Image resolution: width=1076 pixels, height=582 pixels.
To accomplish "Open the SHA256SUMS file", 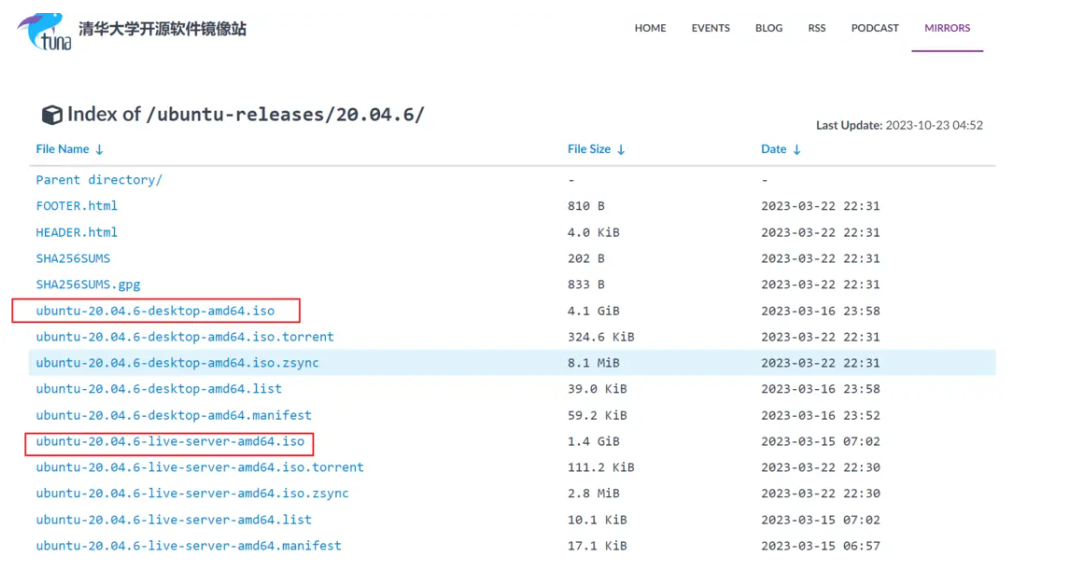I will pyautogui.click(x=73, y=258).
